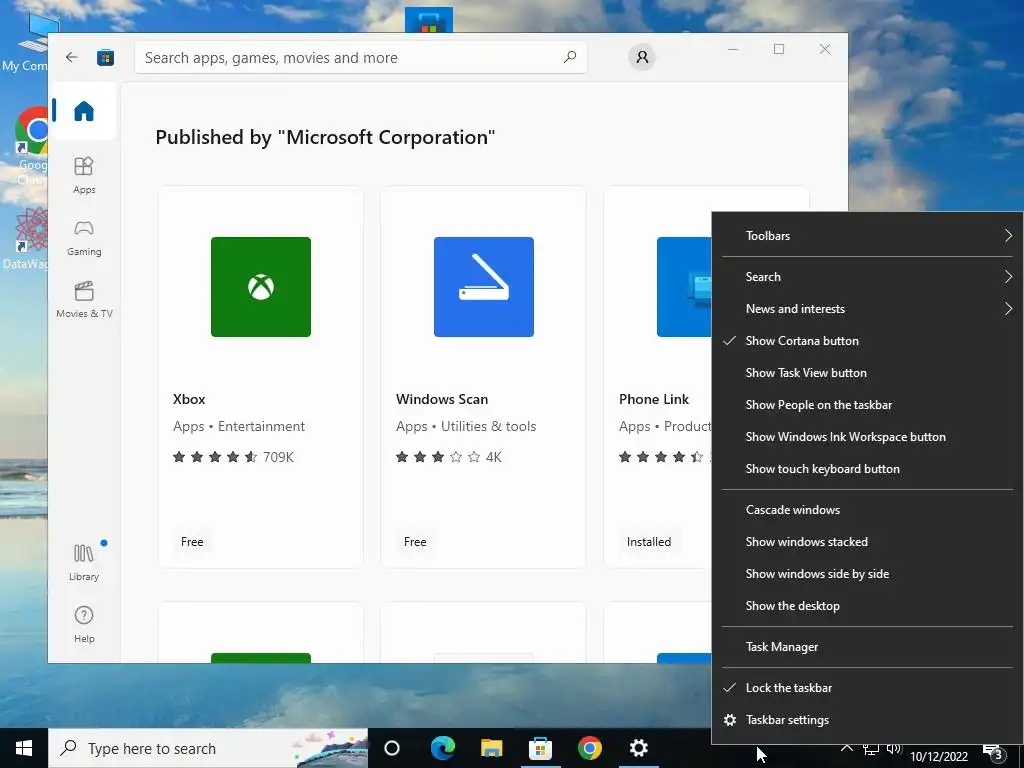
Task: Toggle Lock the taskbar option
Action: click(x=867, y=688)
